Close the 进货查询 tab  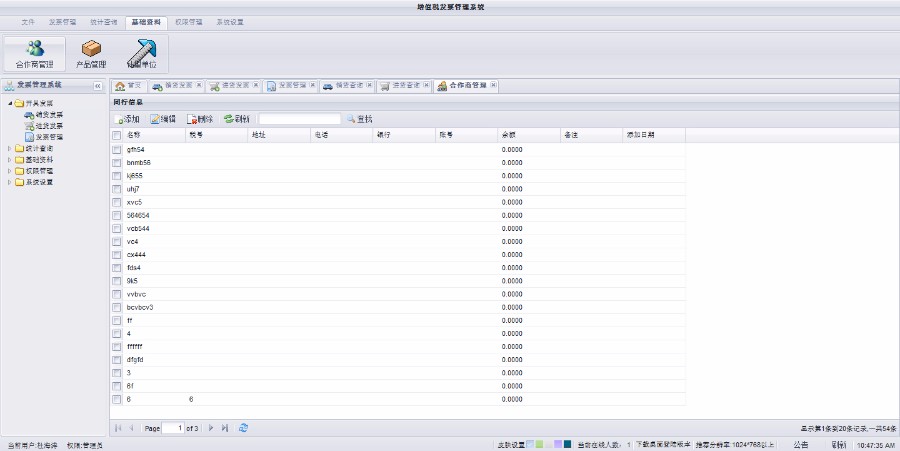coord(426,85)
